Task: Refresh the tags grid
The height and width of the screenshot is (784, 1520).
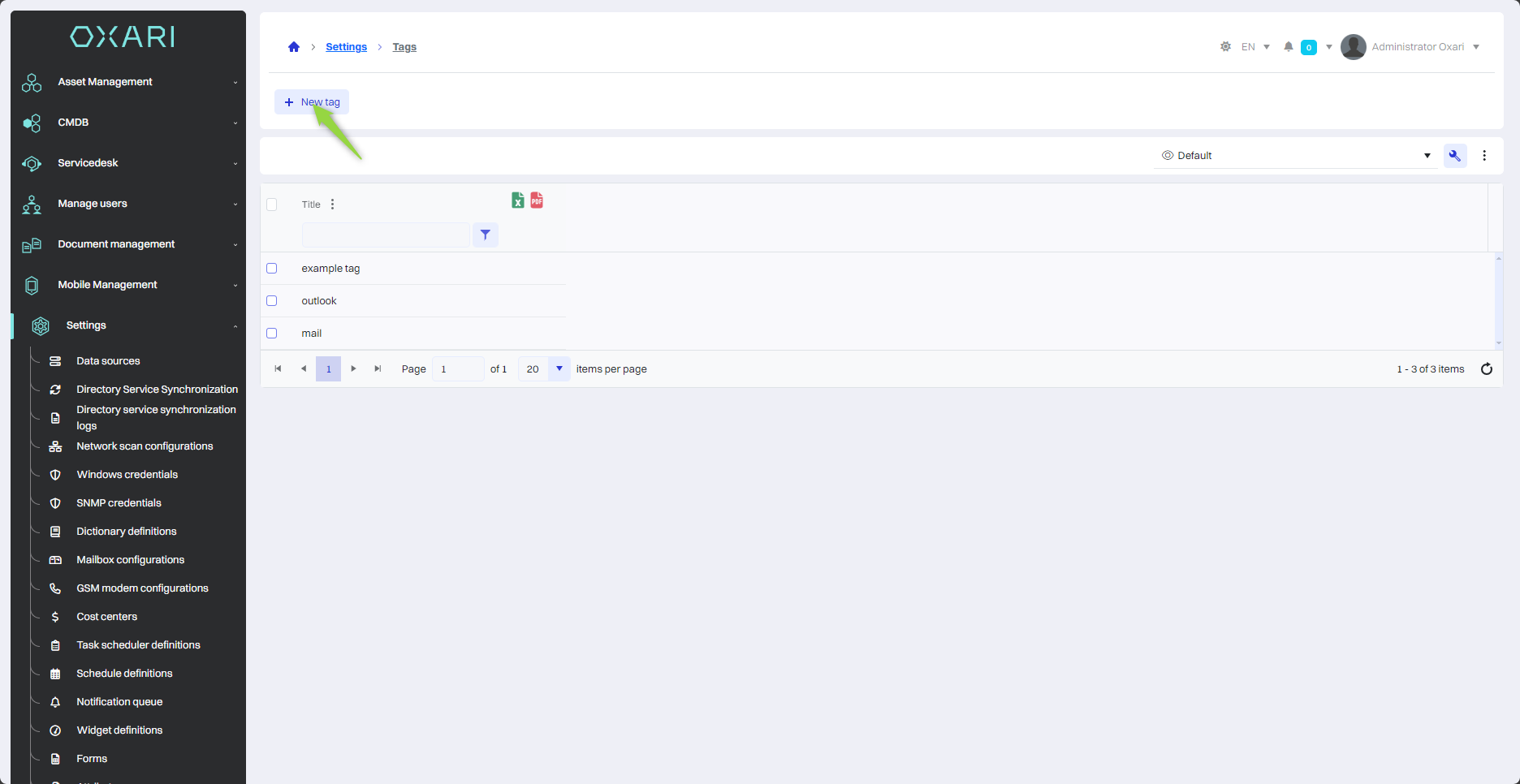Action: (x=1486, y=369)
